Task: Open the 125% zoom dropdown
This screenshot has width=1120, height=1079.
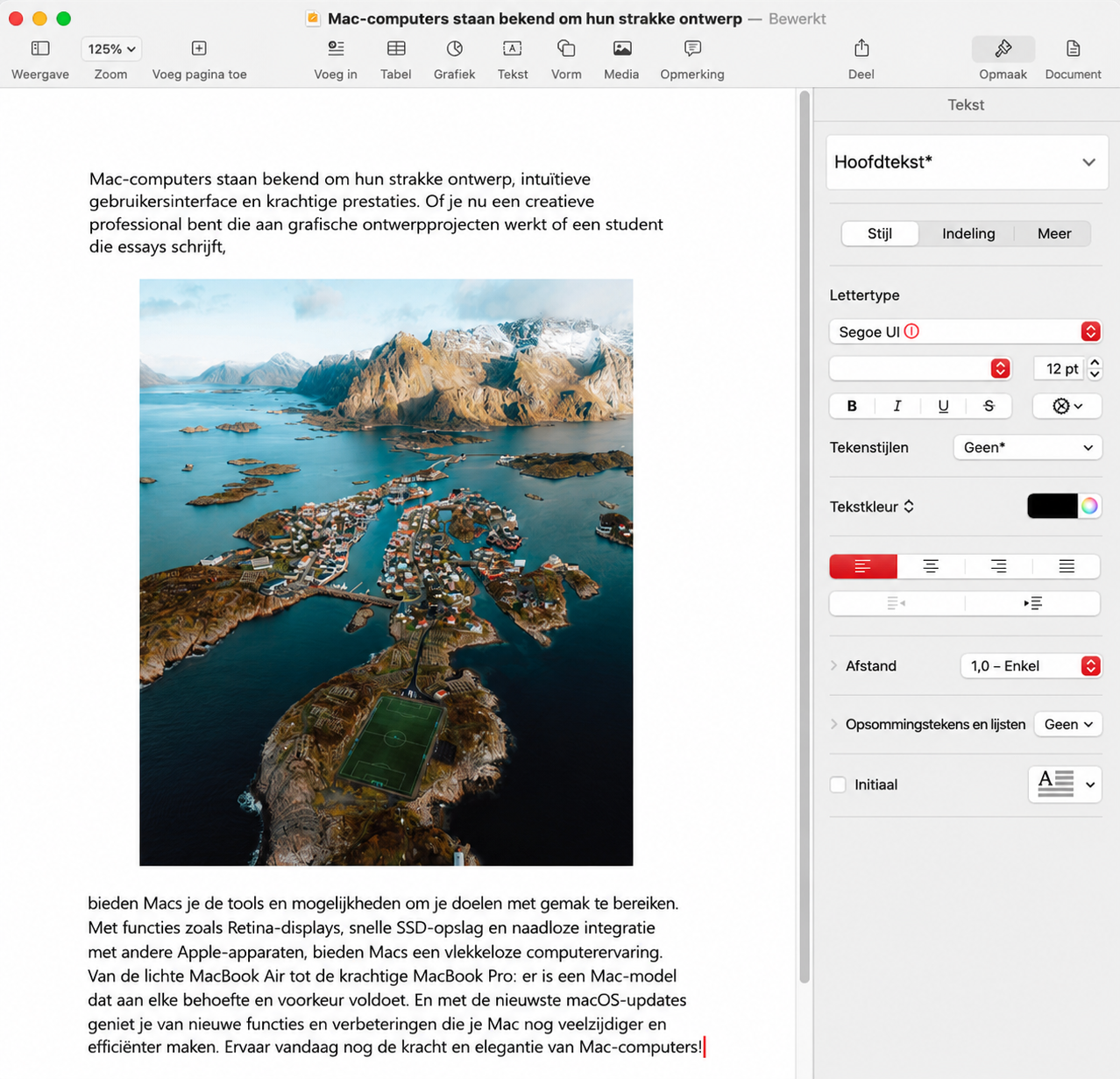Action: coord(111,49)
